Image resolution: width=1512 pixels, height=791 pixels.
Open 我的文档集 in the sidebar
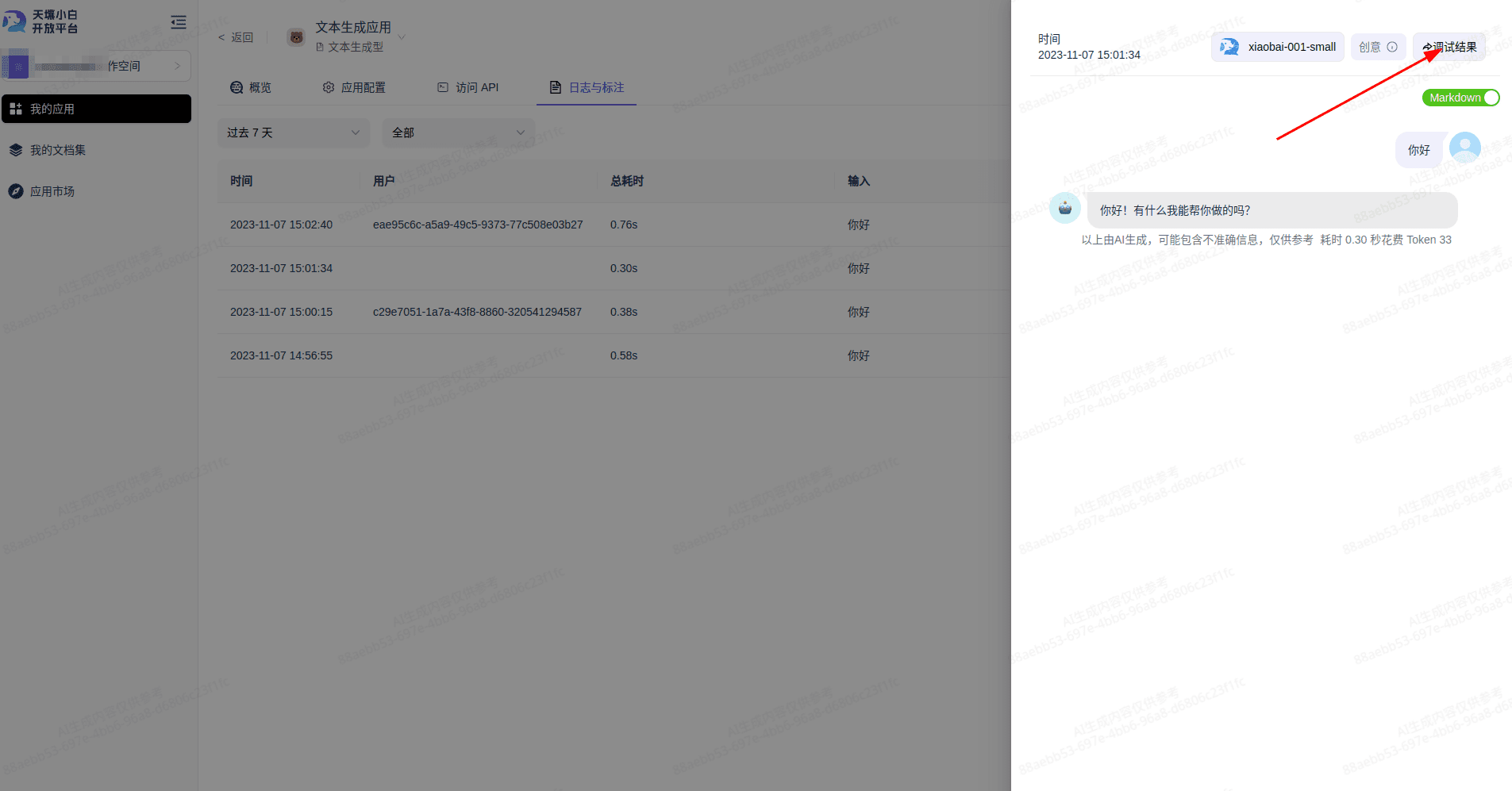pos(58,150)
